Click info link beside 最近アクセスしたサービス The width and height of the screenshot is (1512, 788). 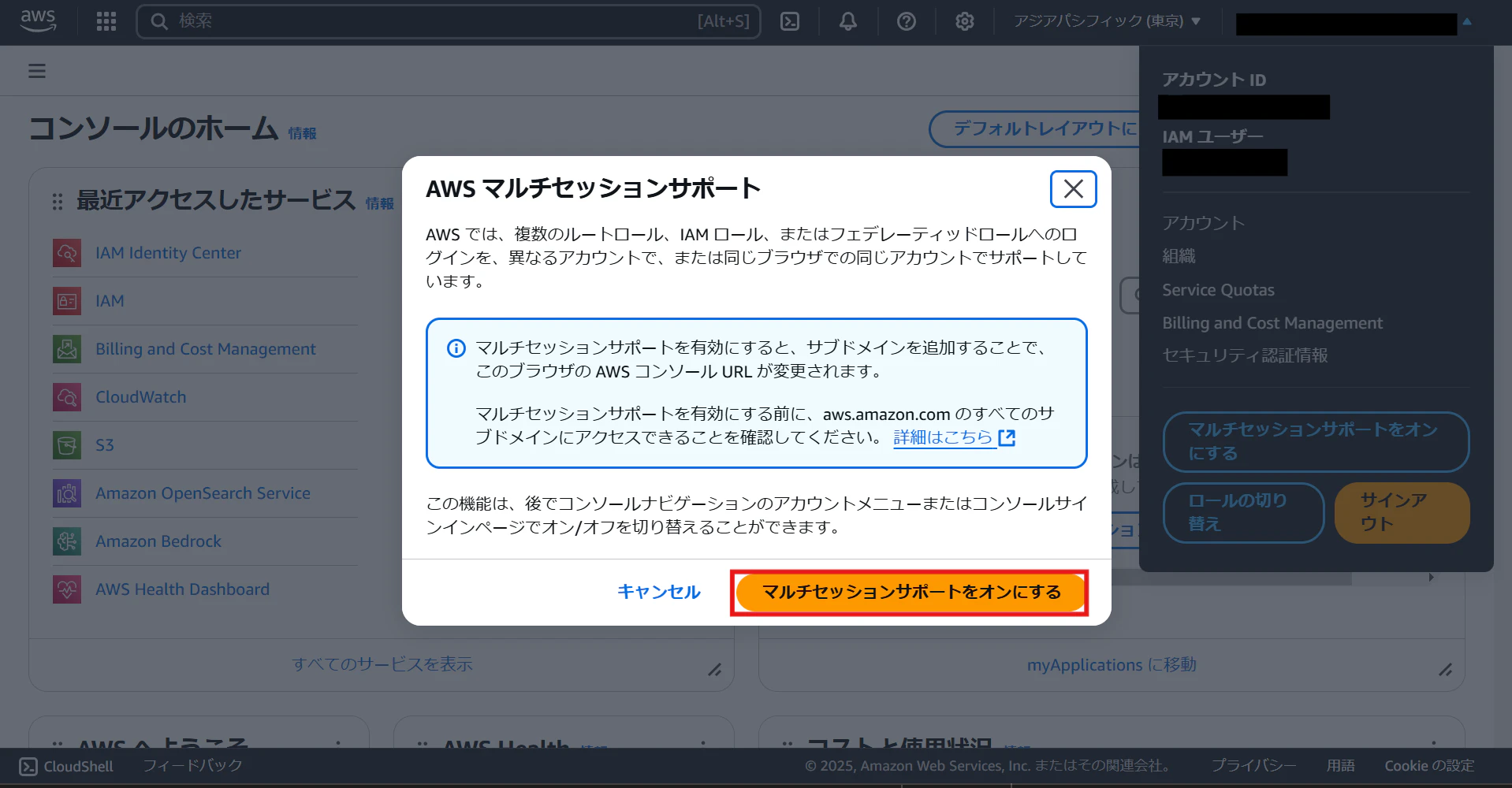pyautogui.click(x=380, y=203)
